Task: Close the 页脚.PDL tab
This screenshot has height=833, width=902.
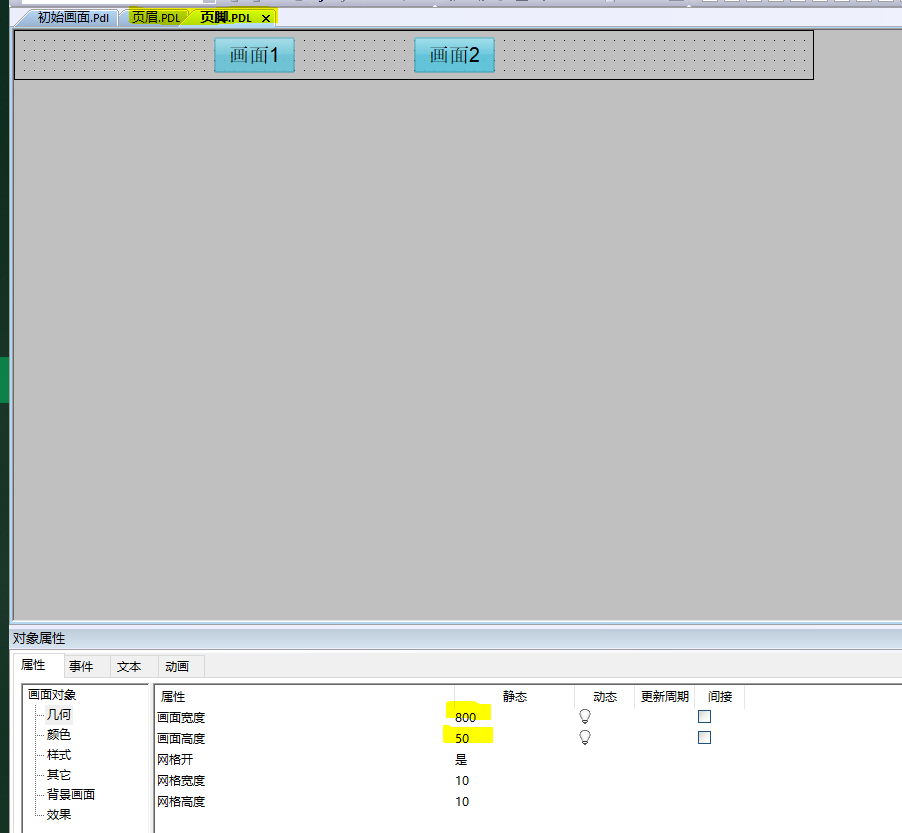Action: tap(266, 18)
